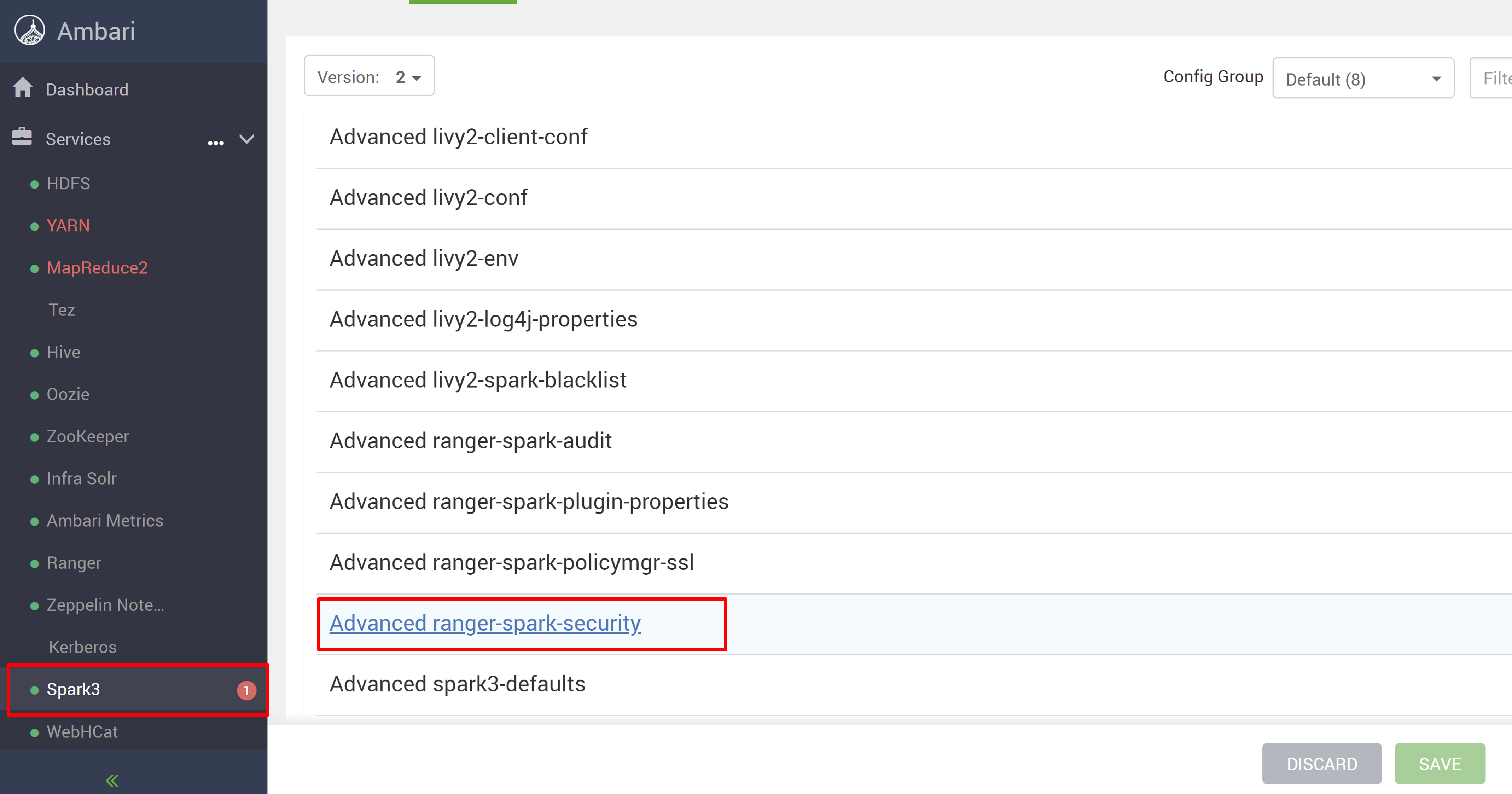1512x794 pixels.
Task: Collapse the Services list chevron
Action: [x=247, y=139]
